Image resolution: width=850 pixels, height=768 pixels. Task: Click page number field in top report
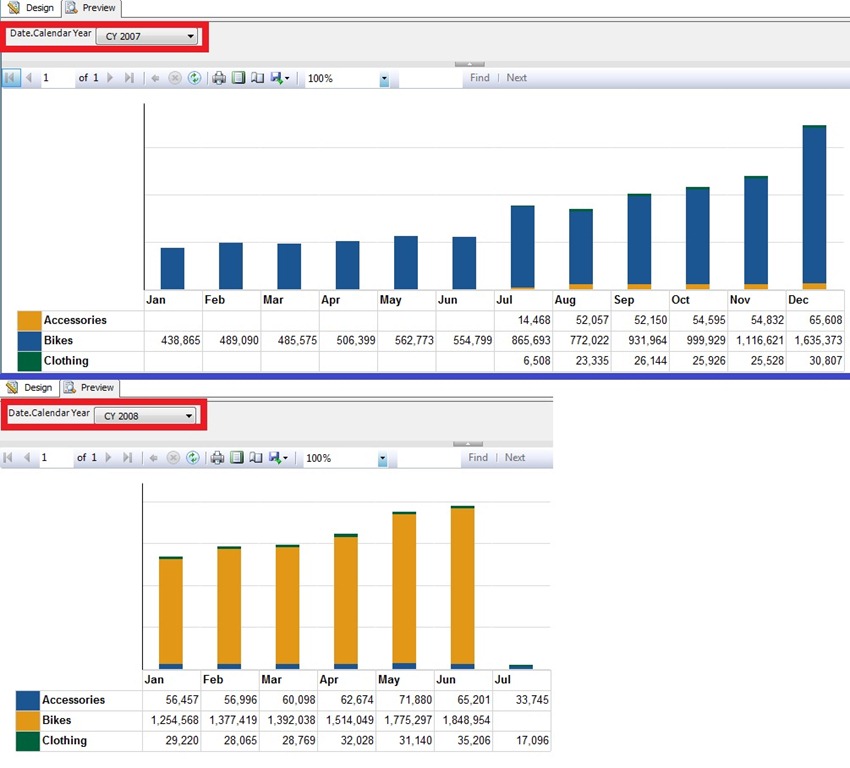click(x=57, y=78)
